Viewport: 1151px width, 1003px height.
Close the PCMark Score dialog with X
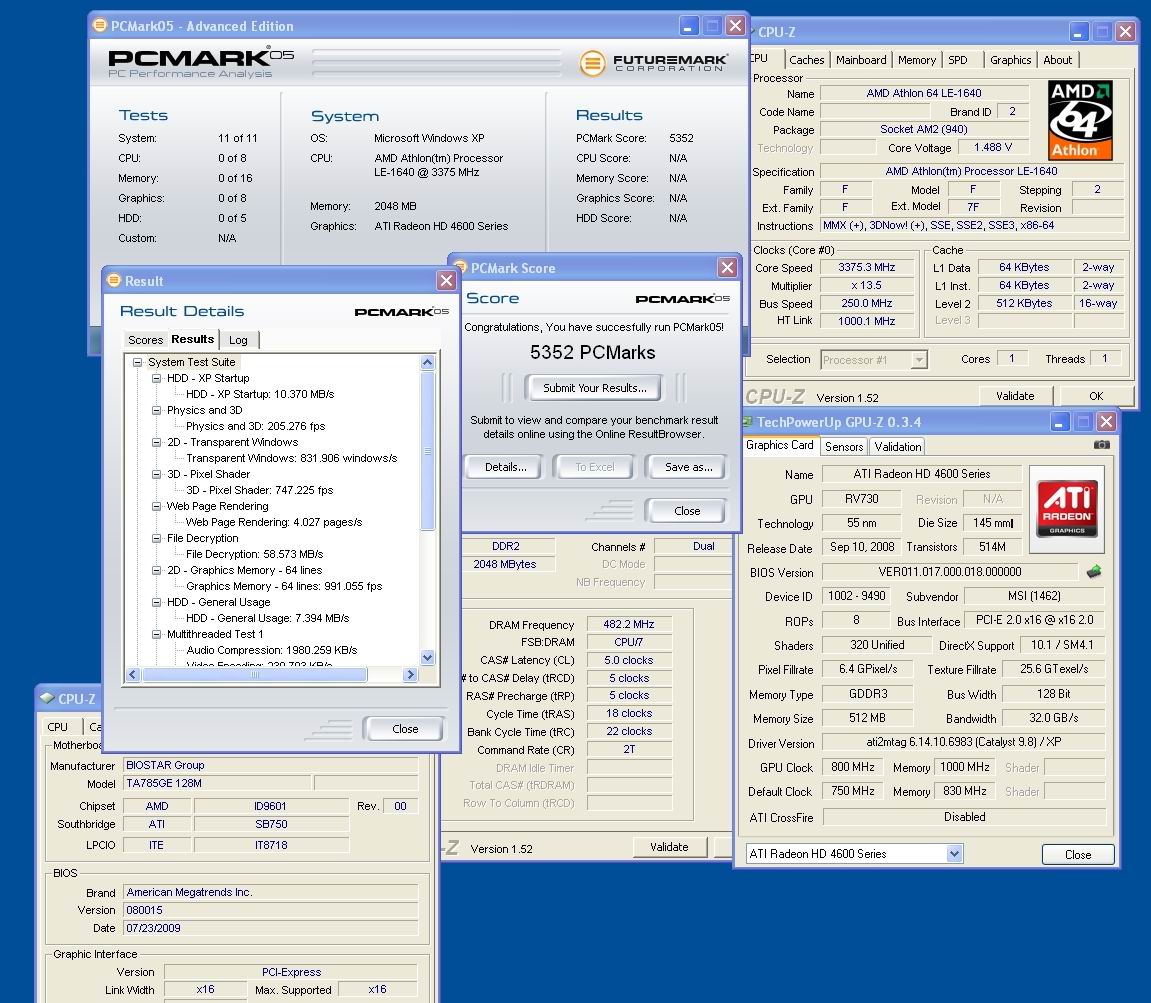pyautogui.click(x=727, y=267)
